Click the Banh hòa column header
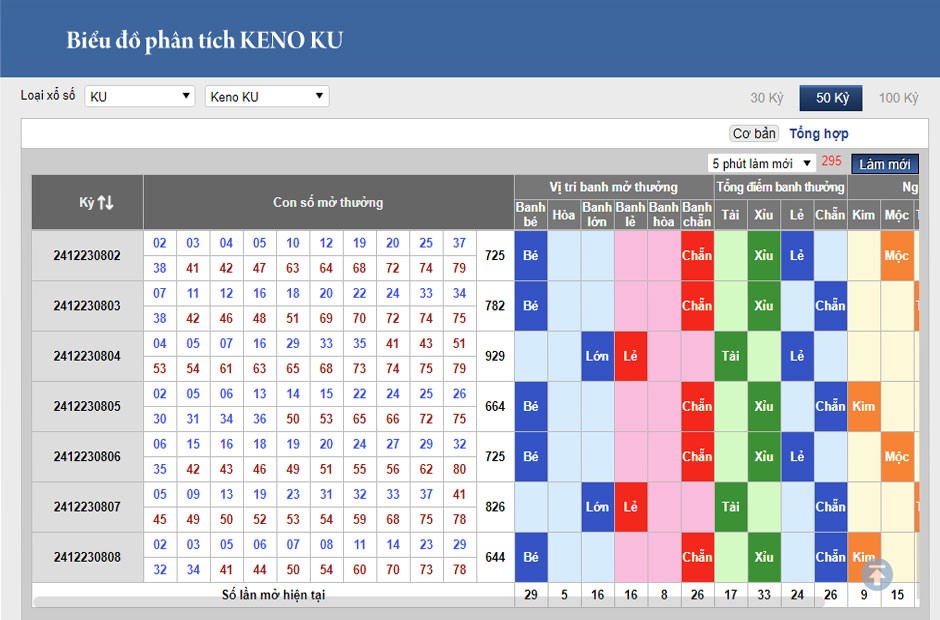This screenshot has width=940, height=620. [x=664, y=215]
